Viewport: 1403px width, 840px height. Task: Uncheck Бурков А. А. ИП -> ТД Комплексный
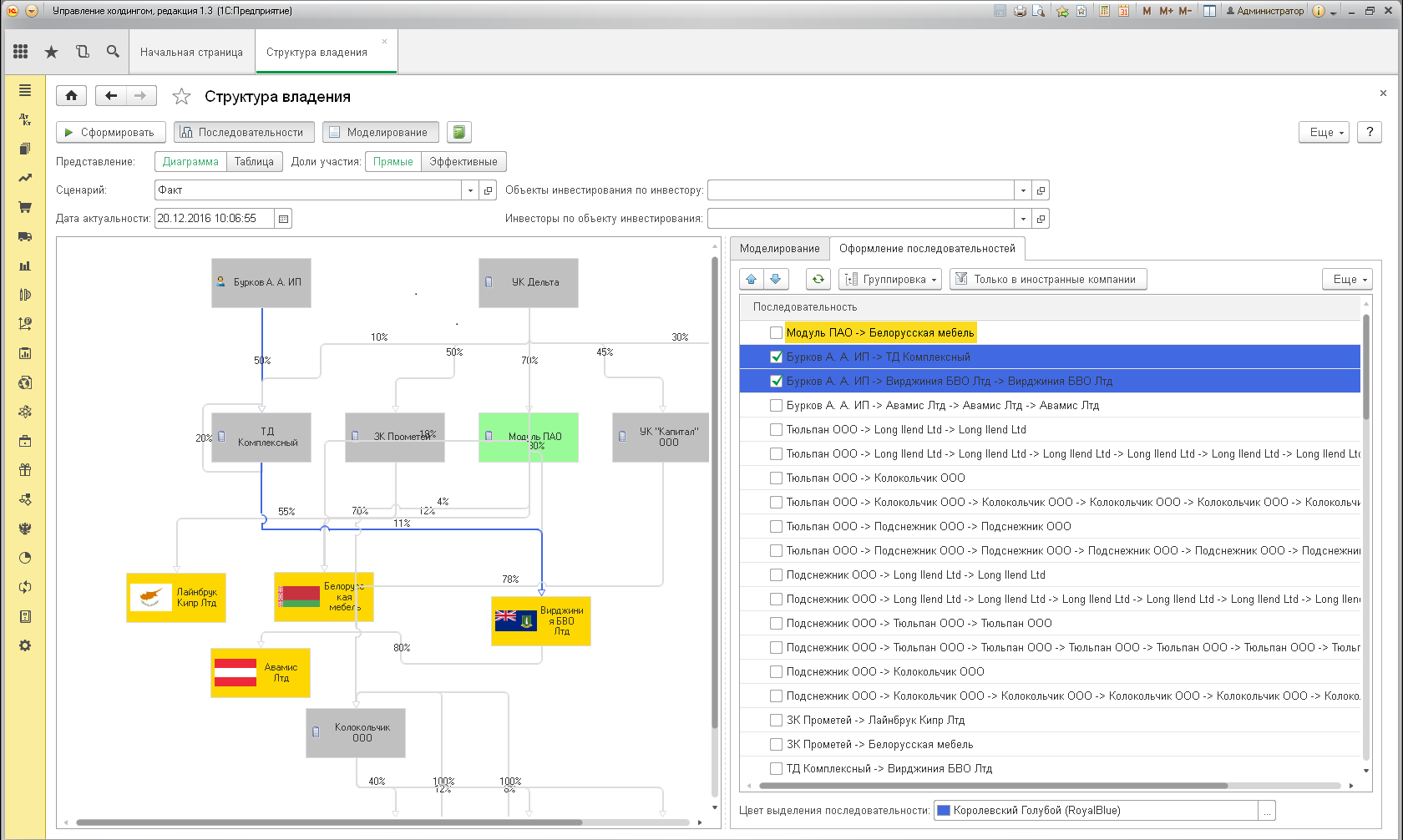(x=776, y=357)
